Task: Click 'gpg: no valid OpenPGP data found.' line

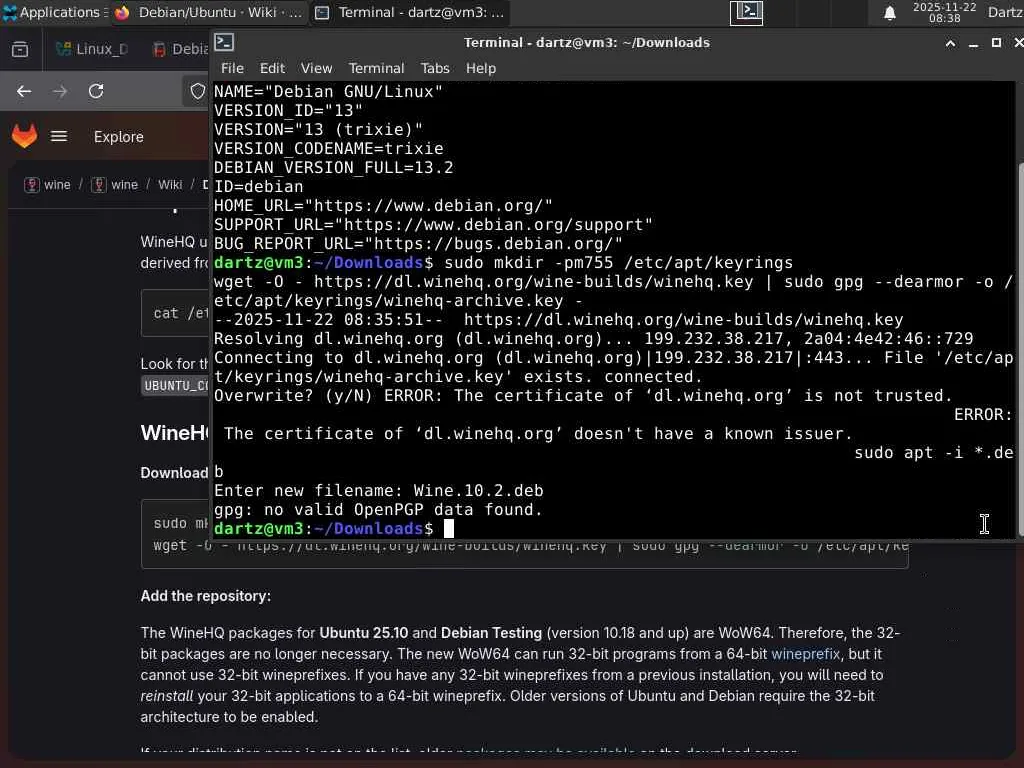Action: click(x=378, y=509)
